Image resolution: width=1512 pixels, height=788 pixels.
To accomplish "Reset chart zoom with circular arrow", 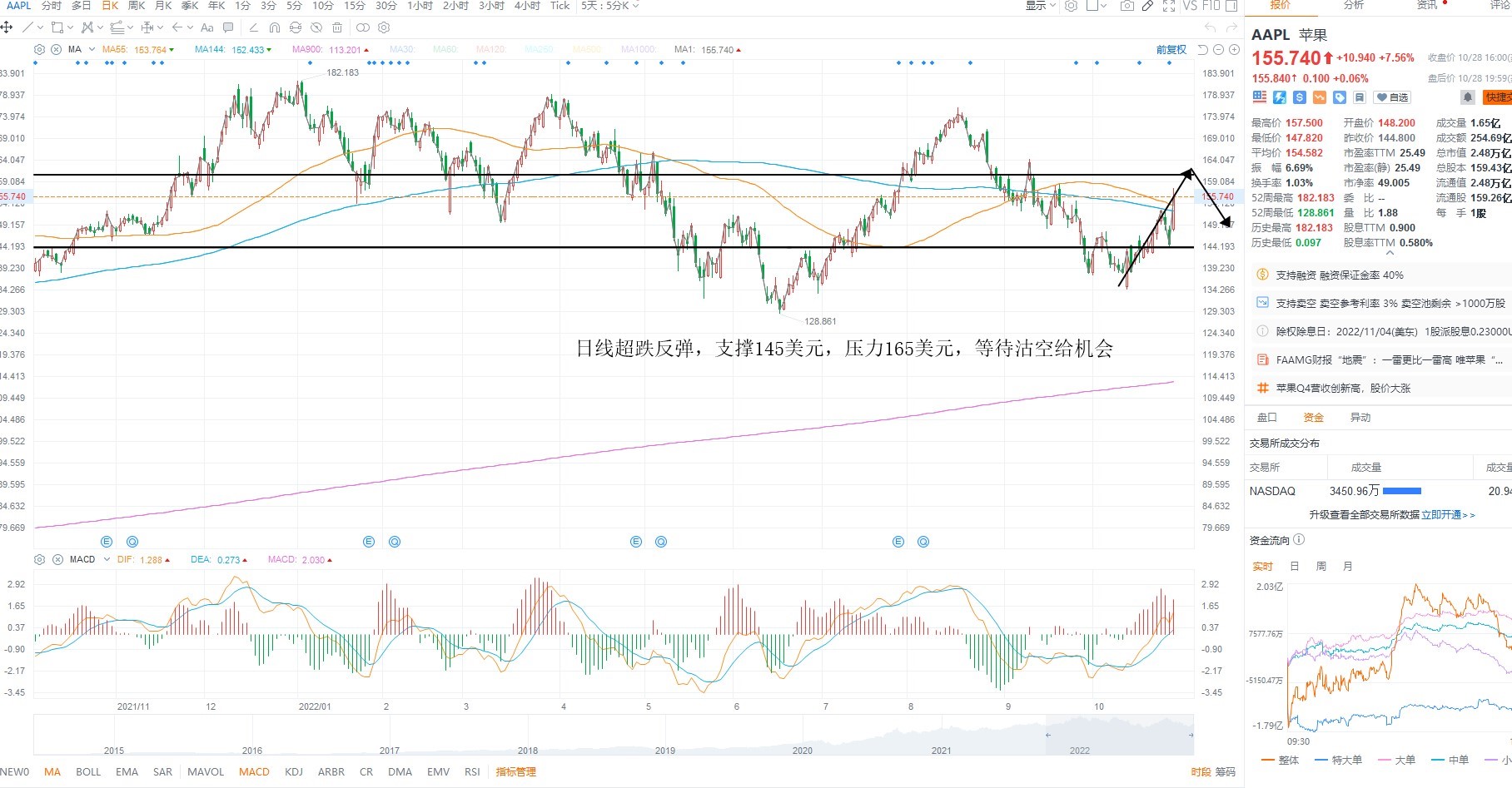I will click(1202, 50).
